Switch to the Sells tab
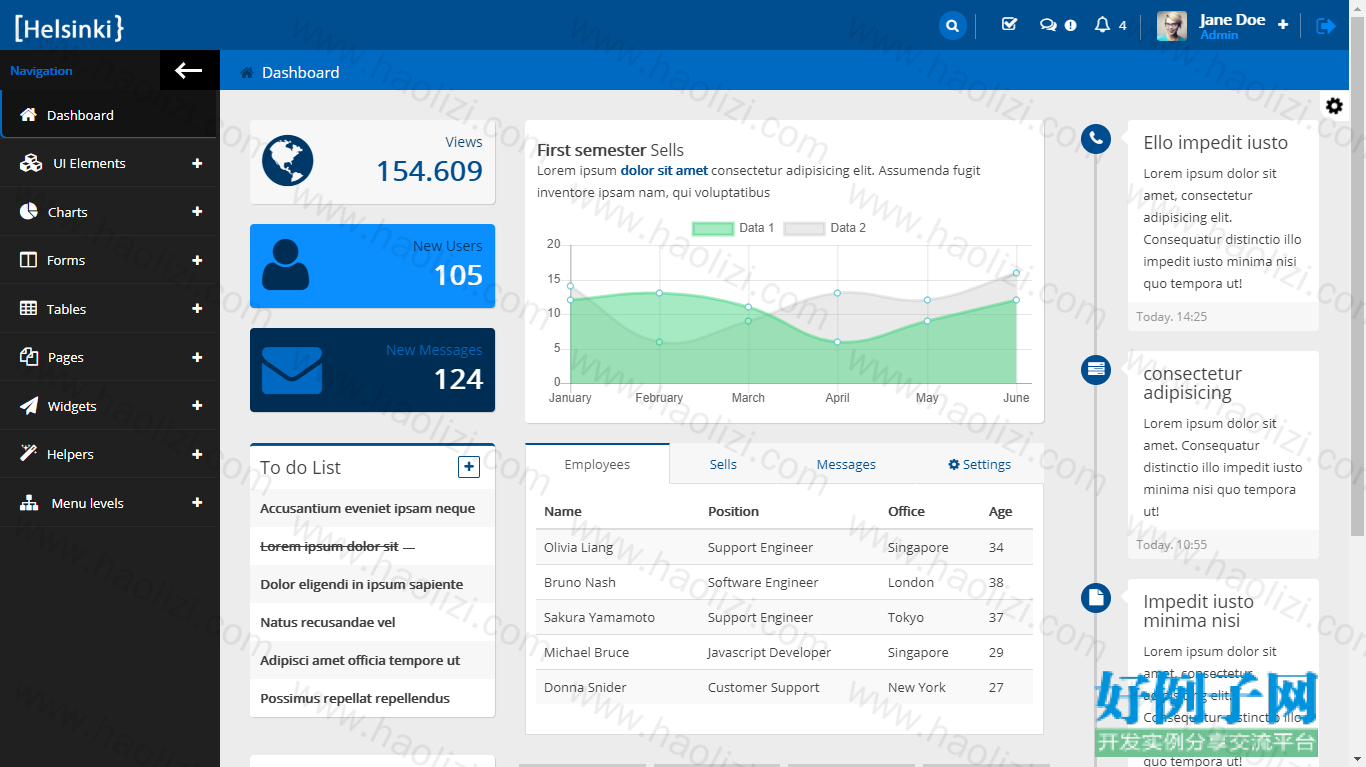Image resolution: width=1366 pixels, height=767 pixels. pyautogui.click(x=723, y=464)
